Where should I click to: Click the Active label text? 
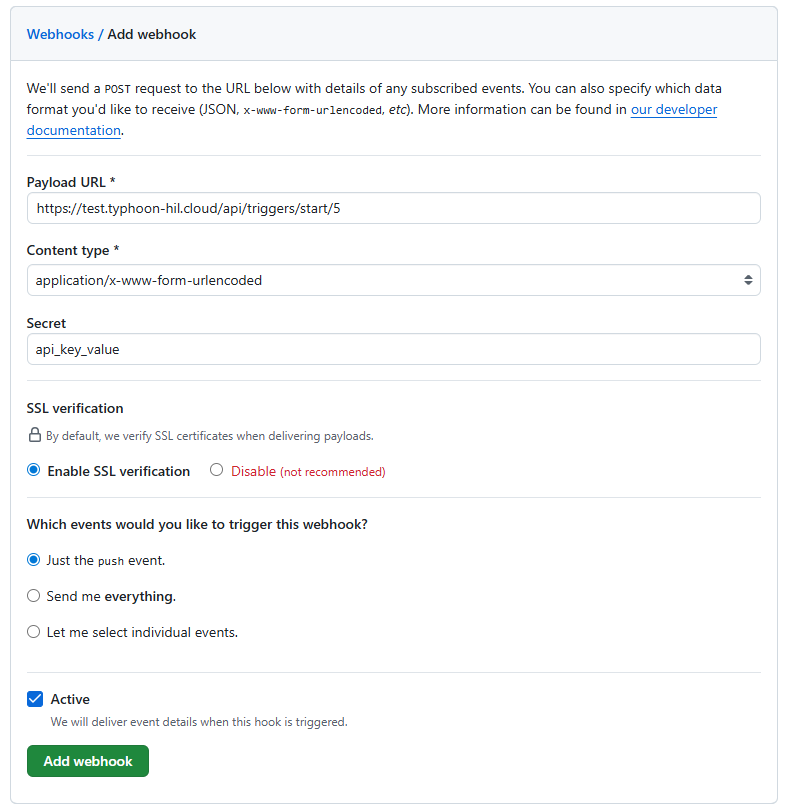coord(70,699)
